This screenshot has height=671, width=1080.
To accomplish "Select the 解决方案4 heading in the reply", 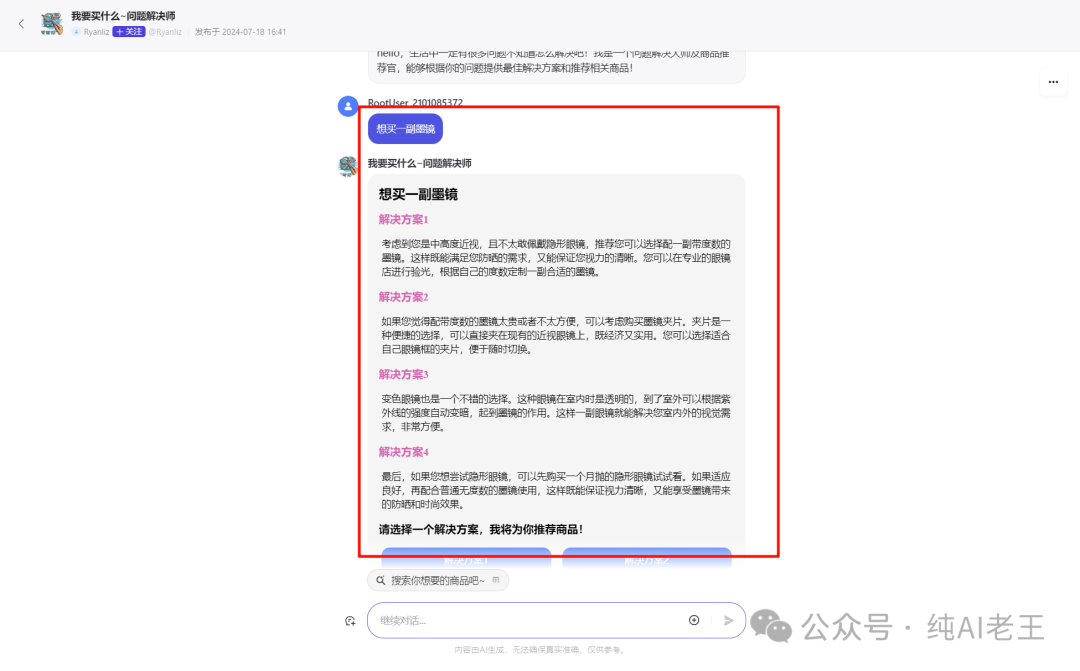I will tap(403, 452).
